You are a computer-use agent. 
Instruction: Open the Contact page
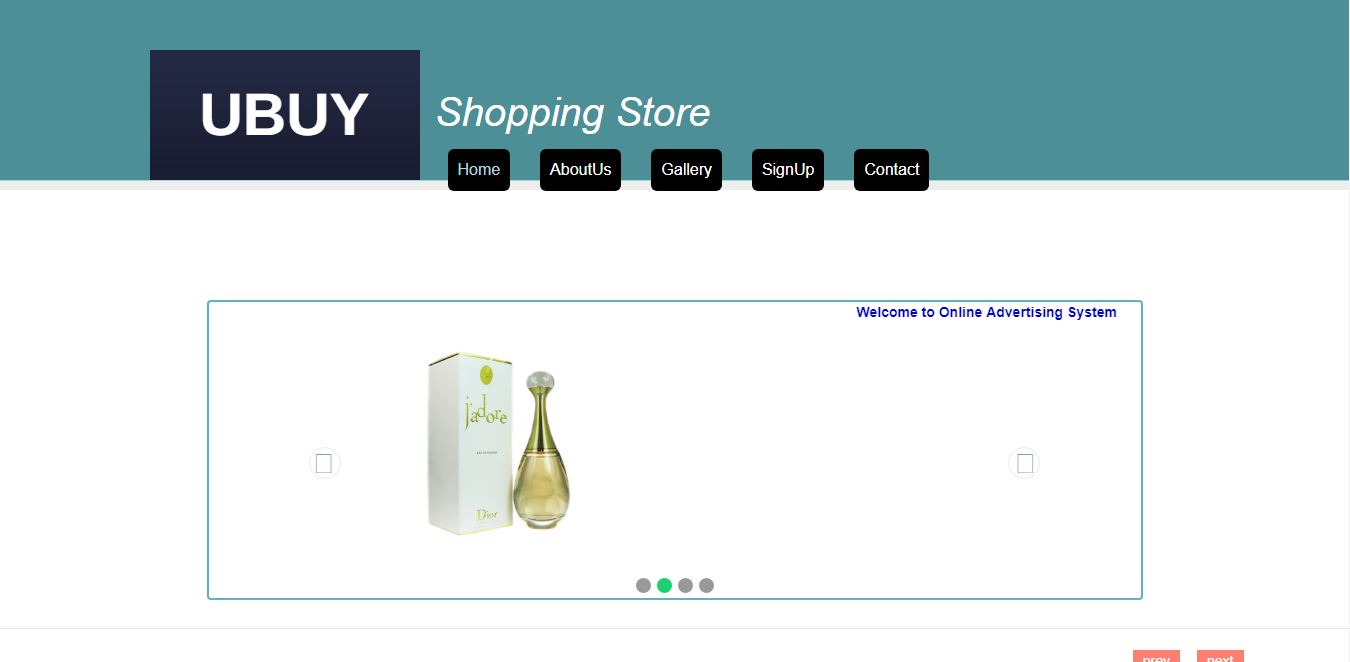tap(891, 170)
